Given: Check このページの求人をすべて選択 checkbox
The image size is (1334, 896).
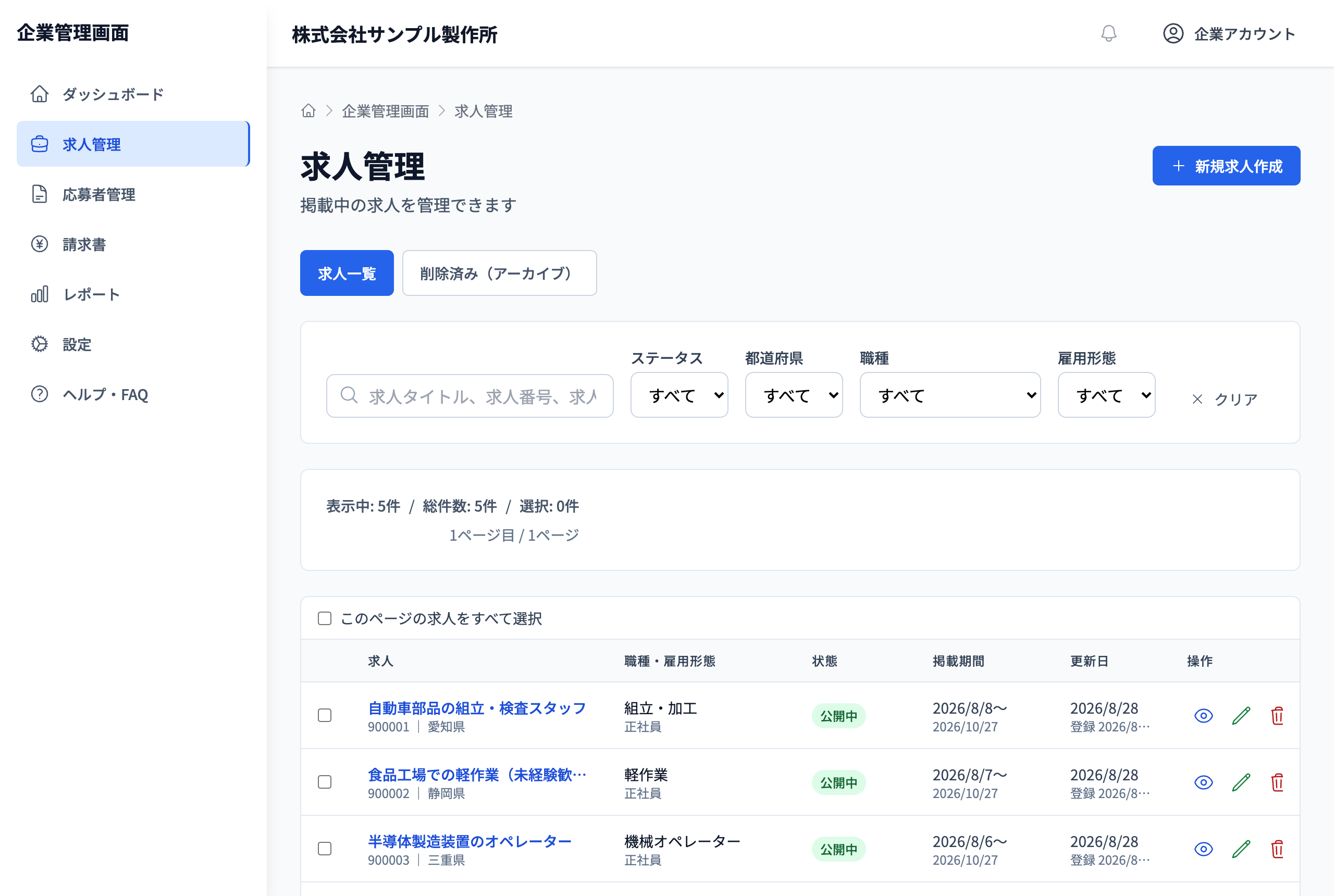Looking at the screenshot, I should 325,618.
